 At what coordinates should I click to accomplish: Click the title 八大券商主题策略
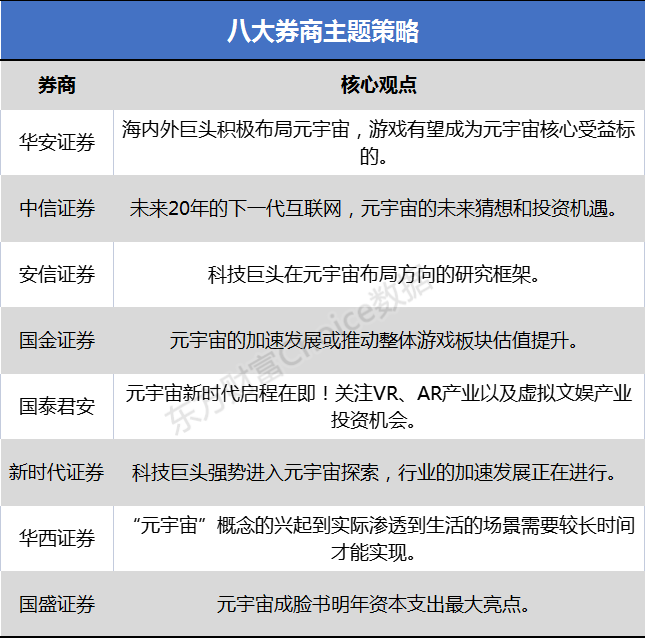323,31
